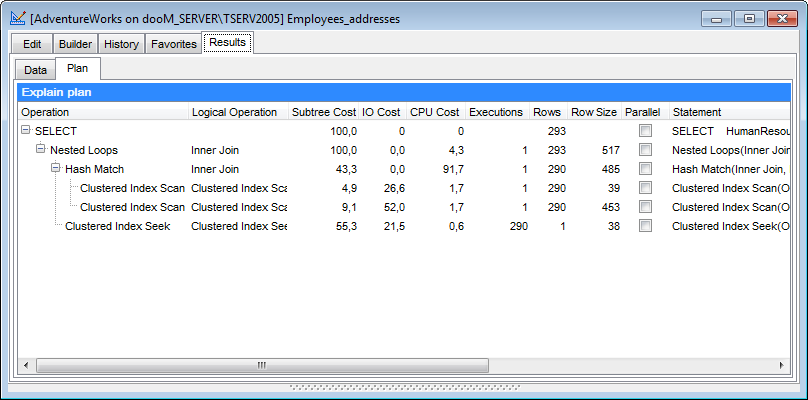The image size is (808, 400).
Task: Go to the Favorites tab
Action: pos(173,44)
